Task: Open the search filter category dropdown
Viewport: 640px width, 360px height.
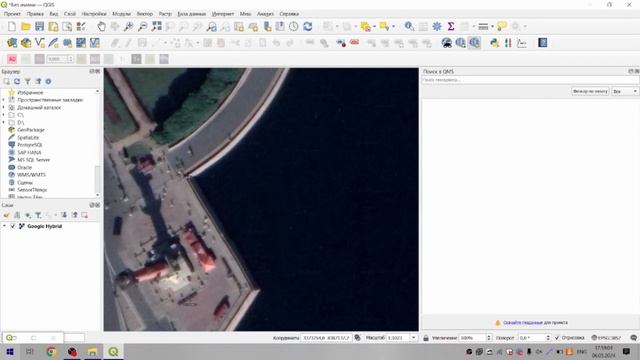Action: [x=625, y=91]
